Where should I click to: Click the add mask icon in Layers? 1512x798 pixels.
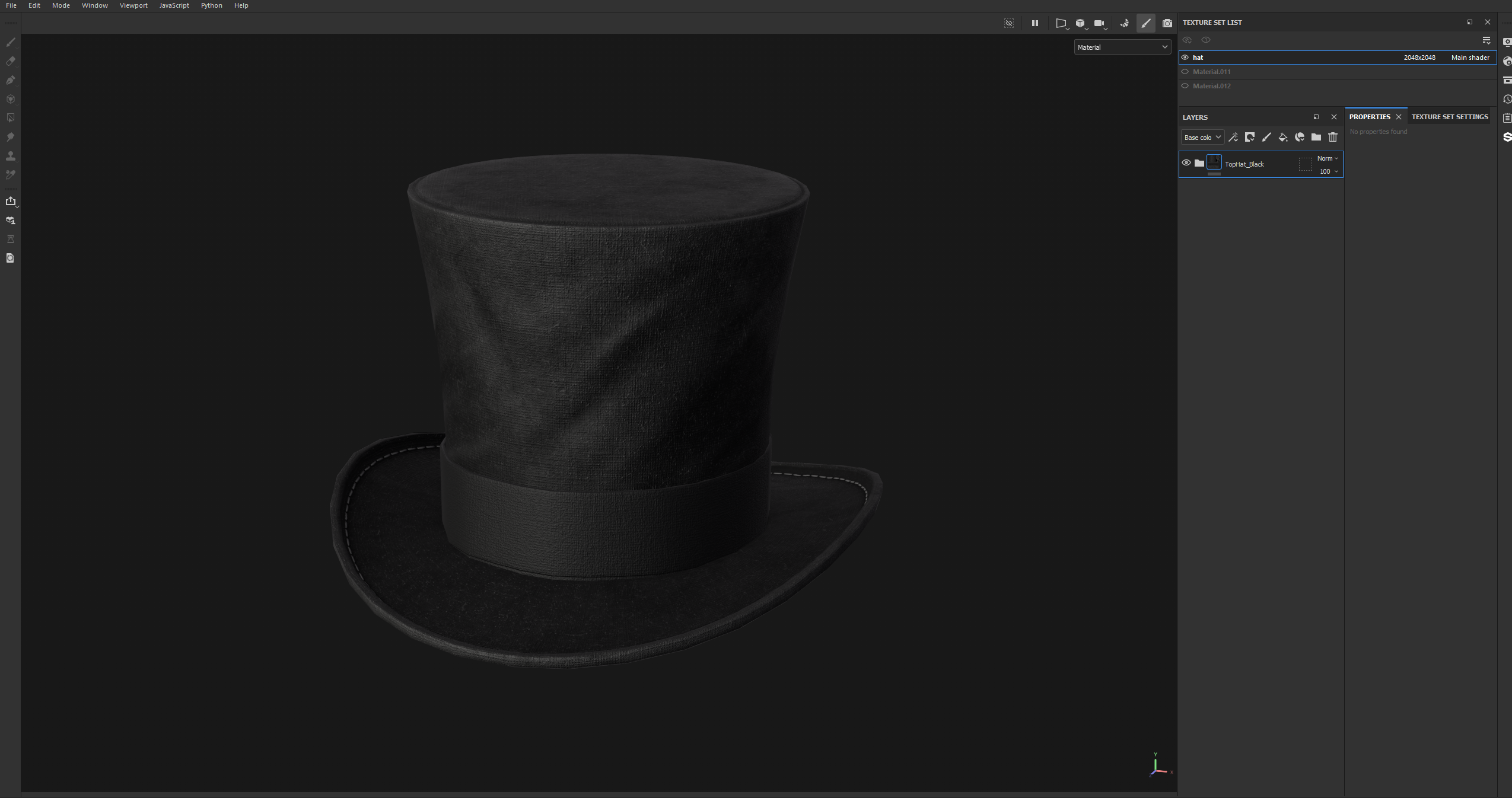(x=1249, y=138)
